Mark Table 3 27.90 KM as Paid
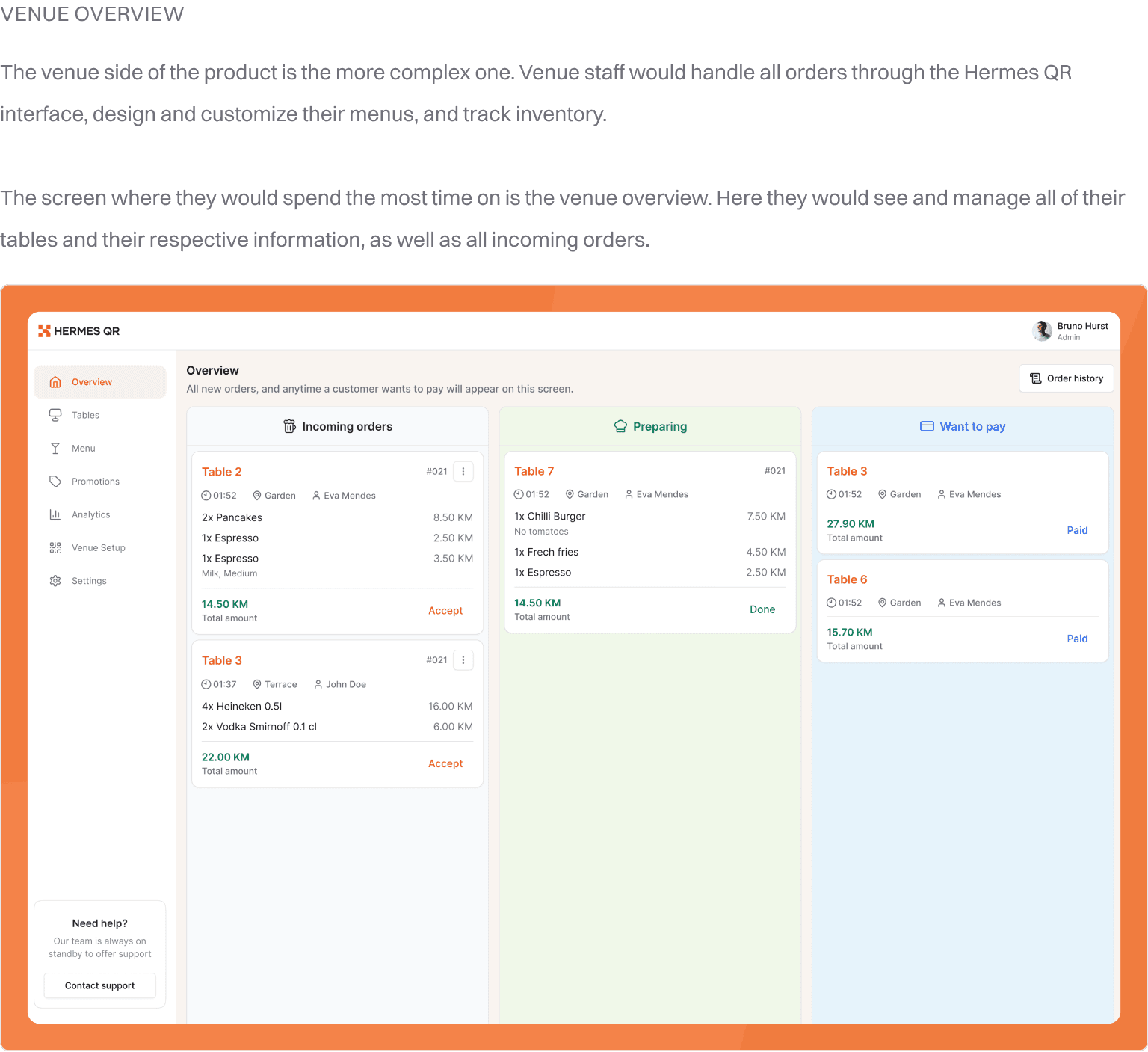The width and height of the screenshot is (1148, 1052). pyautogui.click(x=1077, y=530)
